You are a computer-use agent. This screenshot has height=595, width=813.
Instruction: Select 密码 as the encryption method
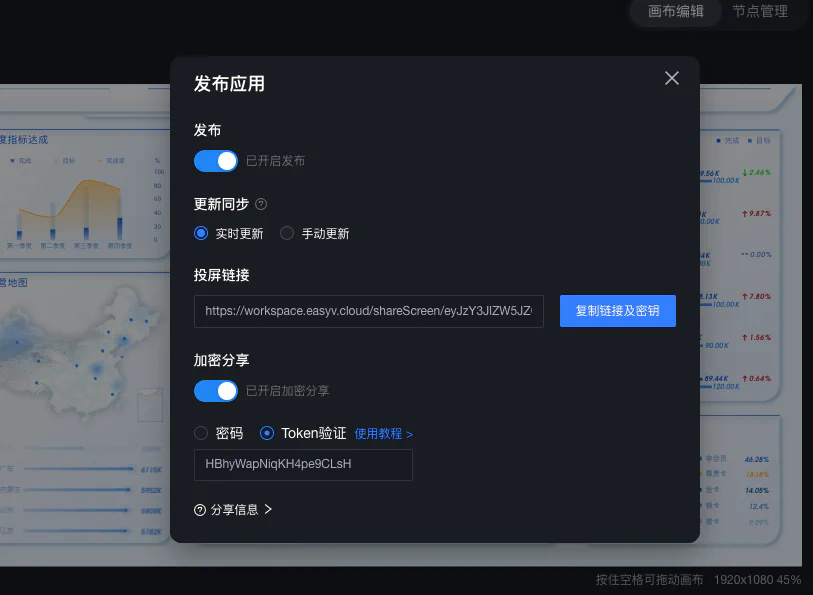(x=201, y=433)
